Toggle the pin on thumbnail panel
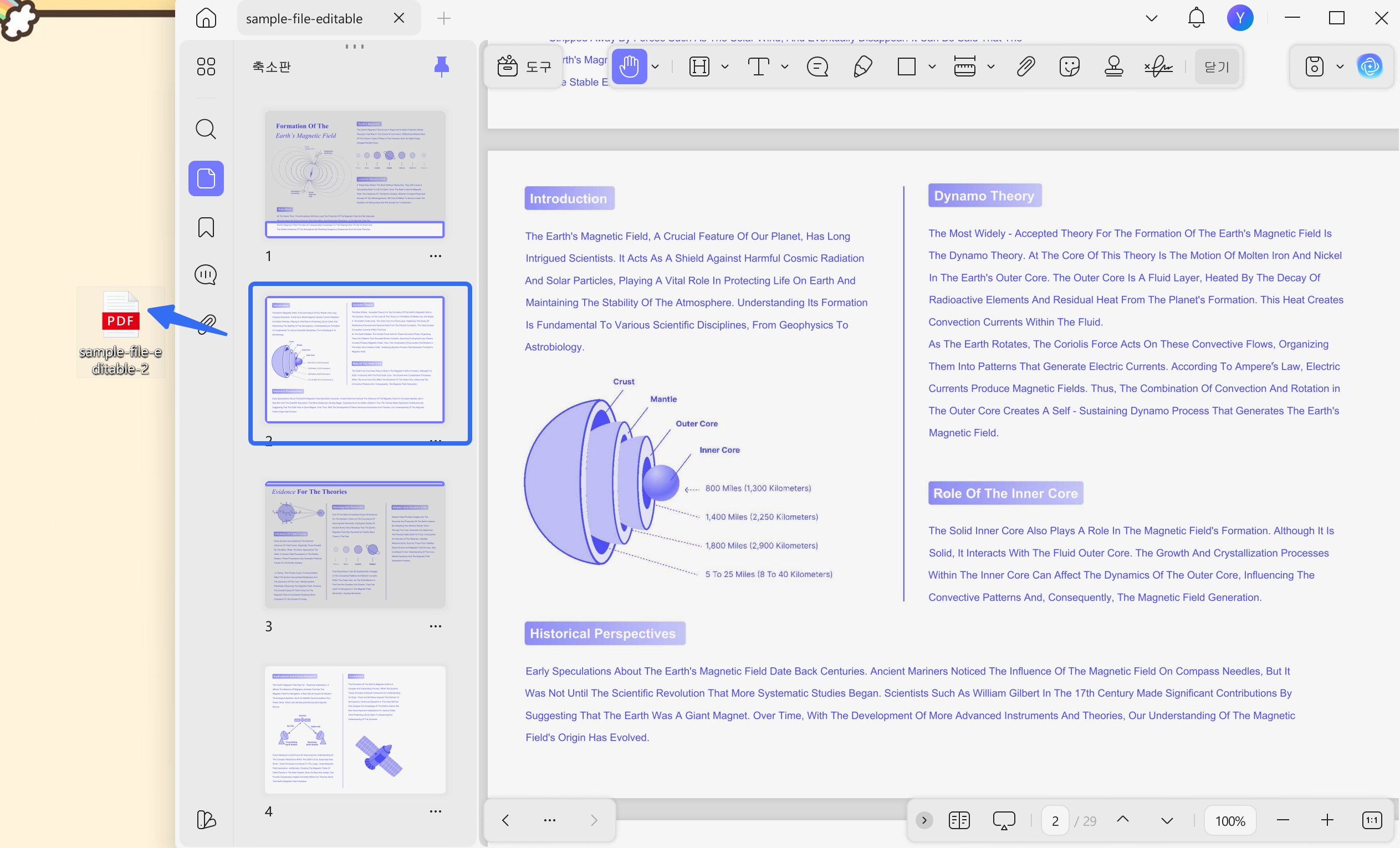 (x=442, y=67)
